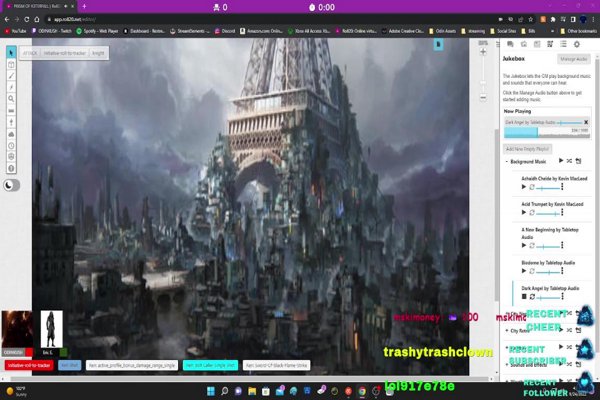The width and height of the screenshot is (600, 400).
Task: Open the Art Library tab in sidebar
Action: click(523, 44)
